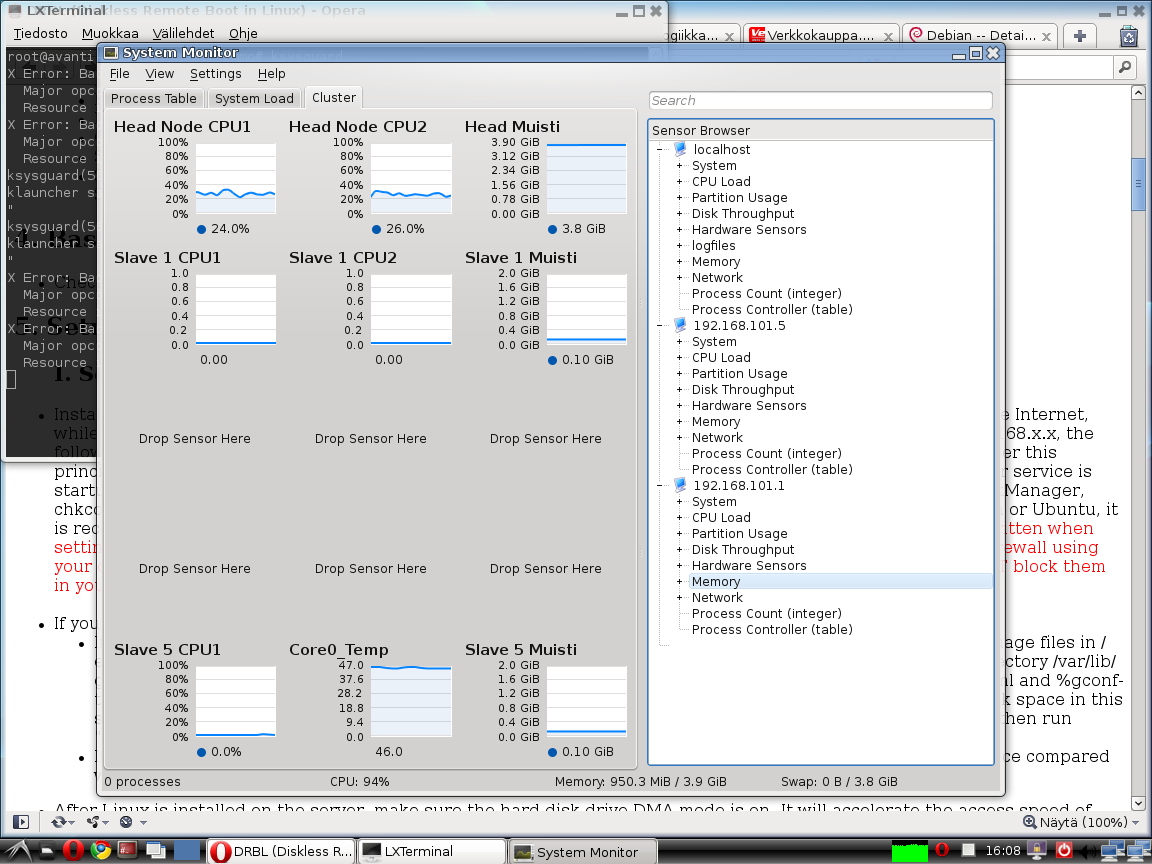Click the Chrome icon in the taskbar
Screen dimensions: 1152x864
click(x=100, y=851)
